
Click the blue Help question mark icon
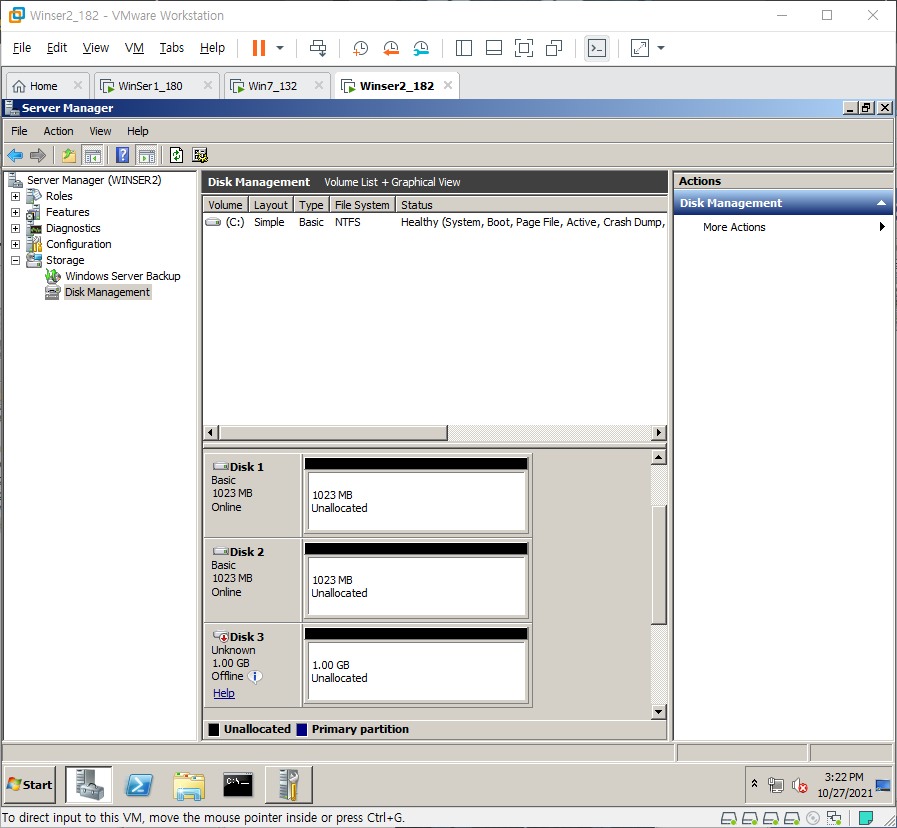point(122,155)
